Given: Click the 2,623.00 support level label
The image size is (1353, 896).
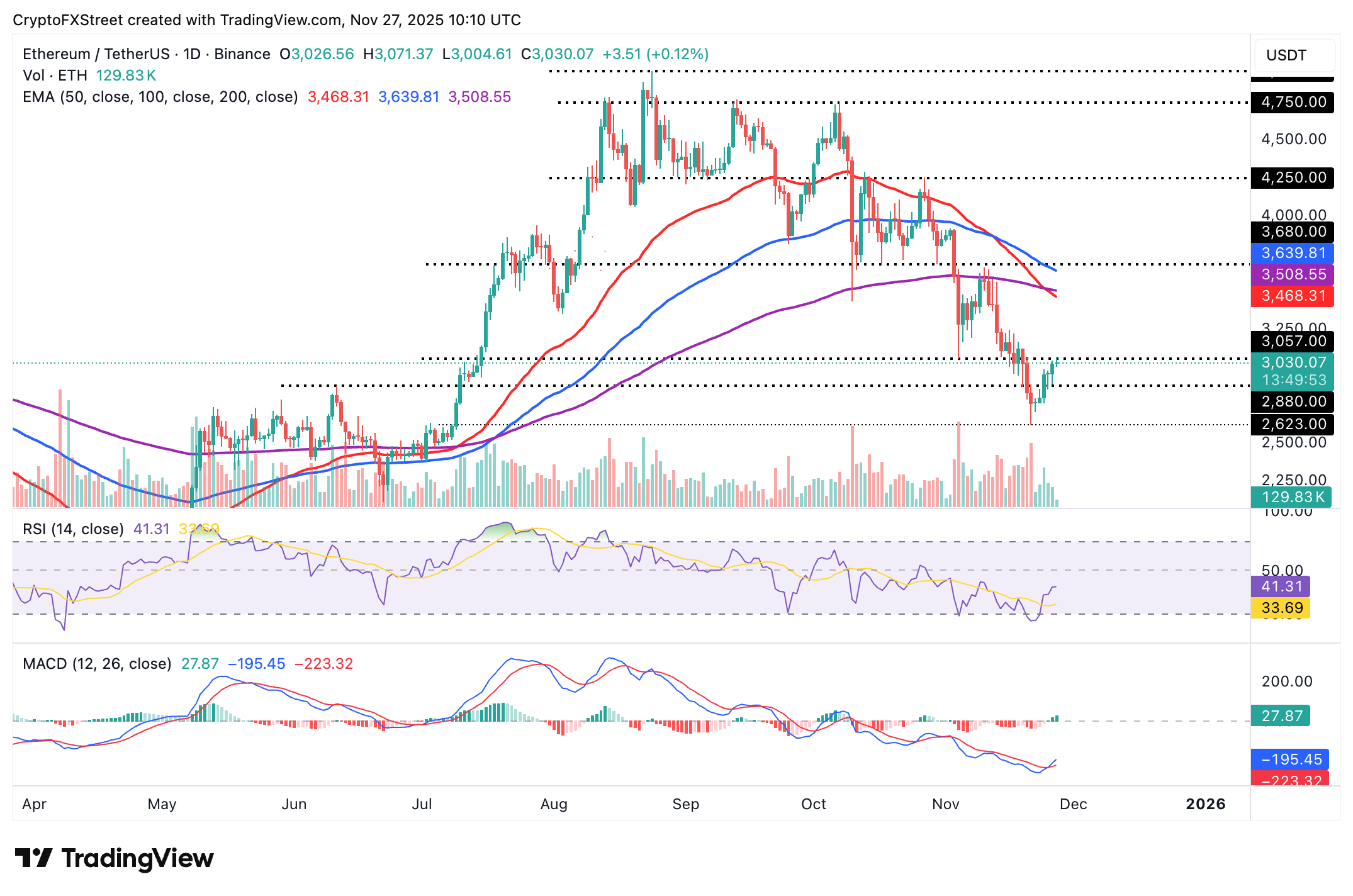Looking at the screenshot, I should [x=1293, y=424].
